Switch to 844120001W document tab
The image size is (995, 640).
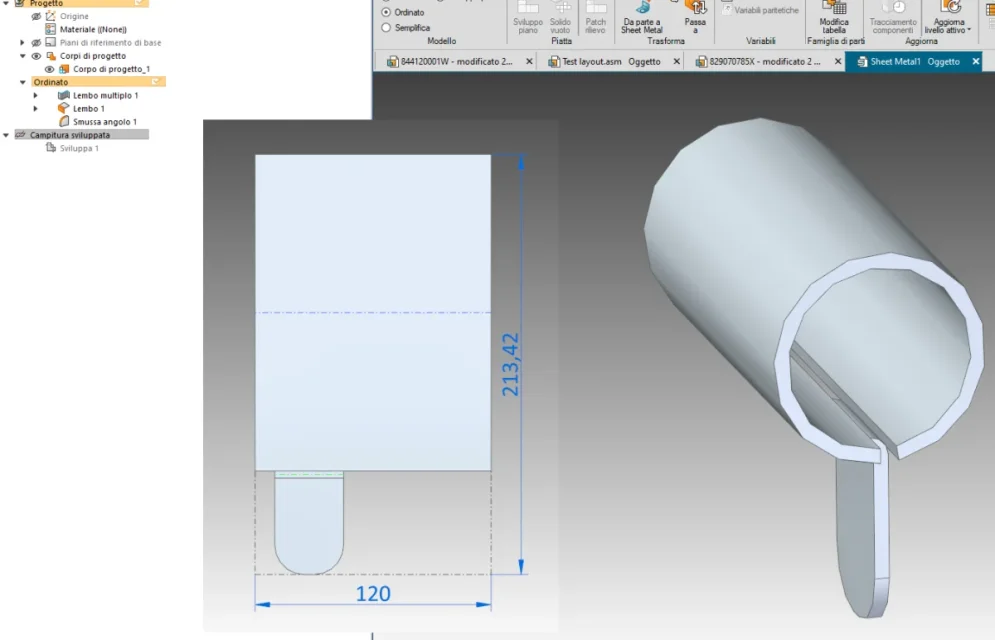pos(456,62)
